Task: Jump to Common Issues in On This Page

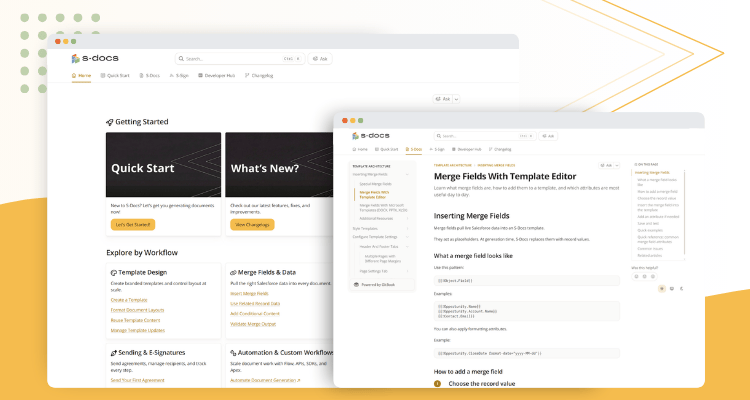Action: click(x=650, y=249)
